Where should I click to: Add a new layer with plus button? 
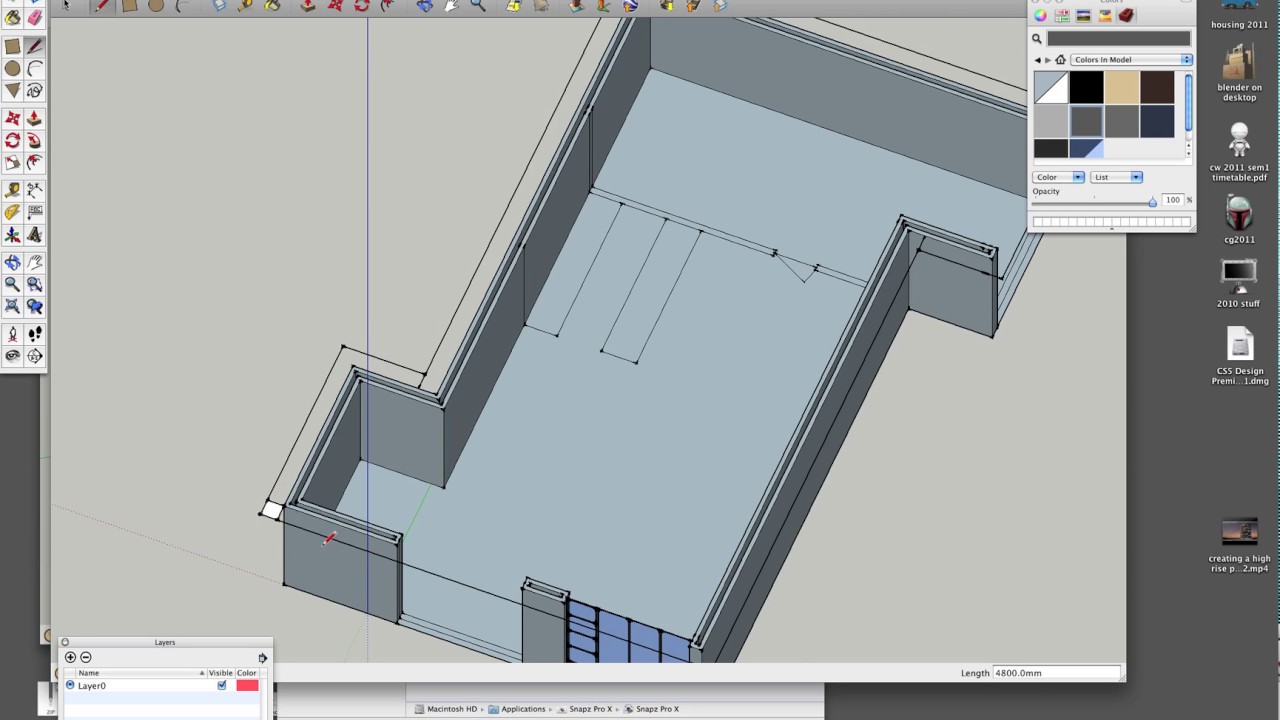(x=70, y=657)
